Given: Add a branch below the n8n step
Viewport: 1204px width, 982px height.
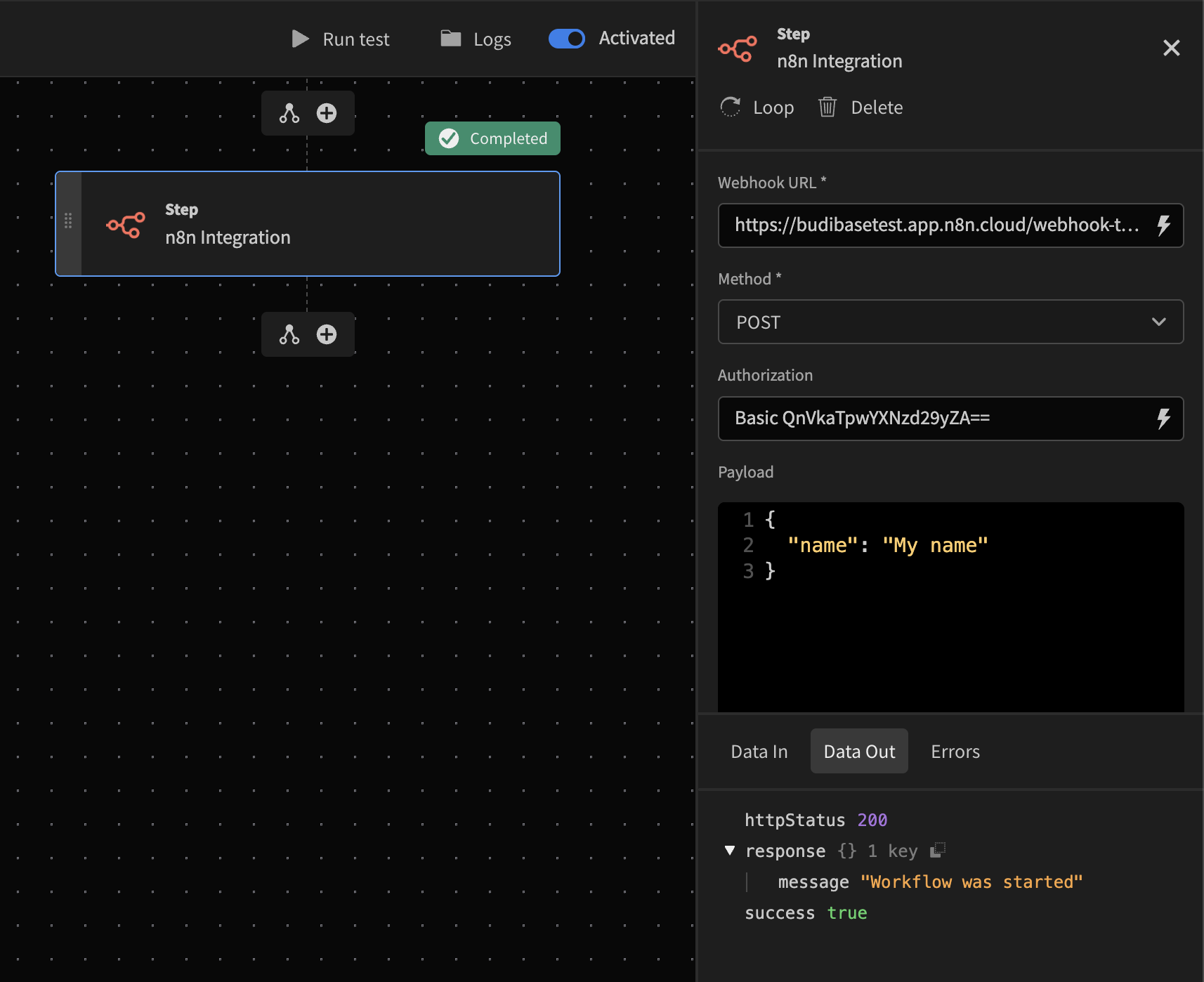Looking at the screenshot, I should [x=289, y=334].
